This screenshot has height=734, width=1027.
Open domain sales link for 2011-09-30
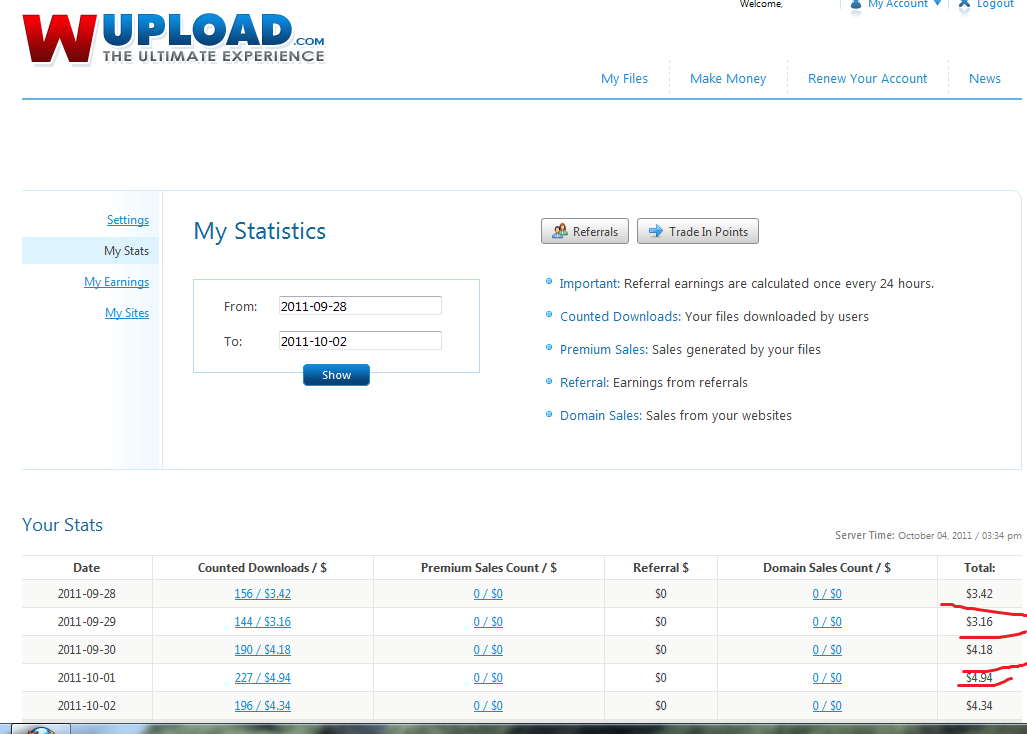tap(827, 650)
